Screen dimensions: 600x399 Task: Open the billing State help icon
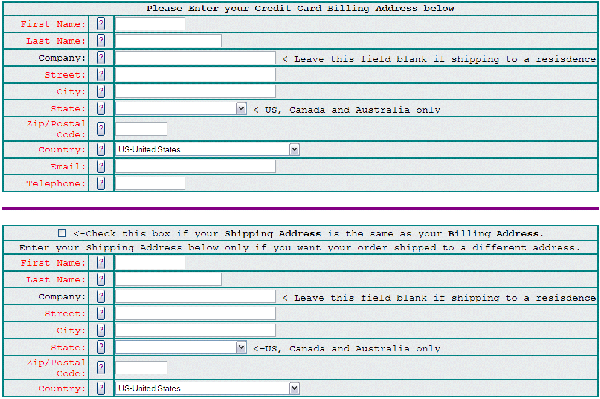[x=101, y=108]
